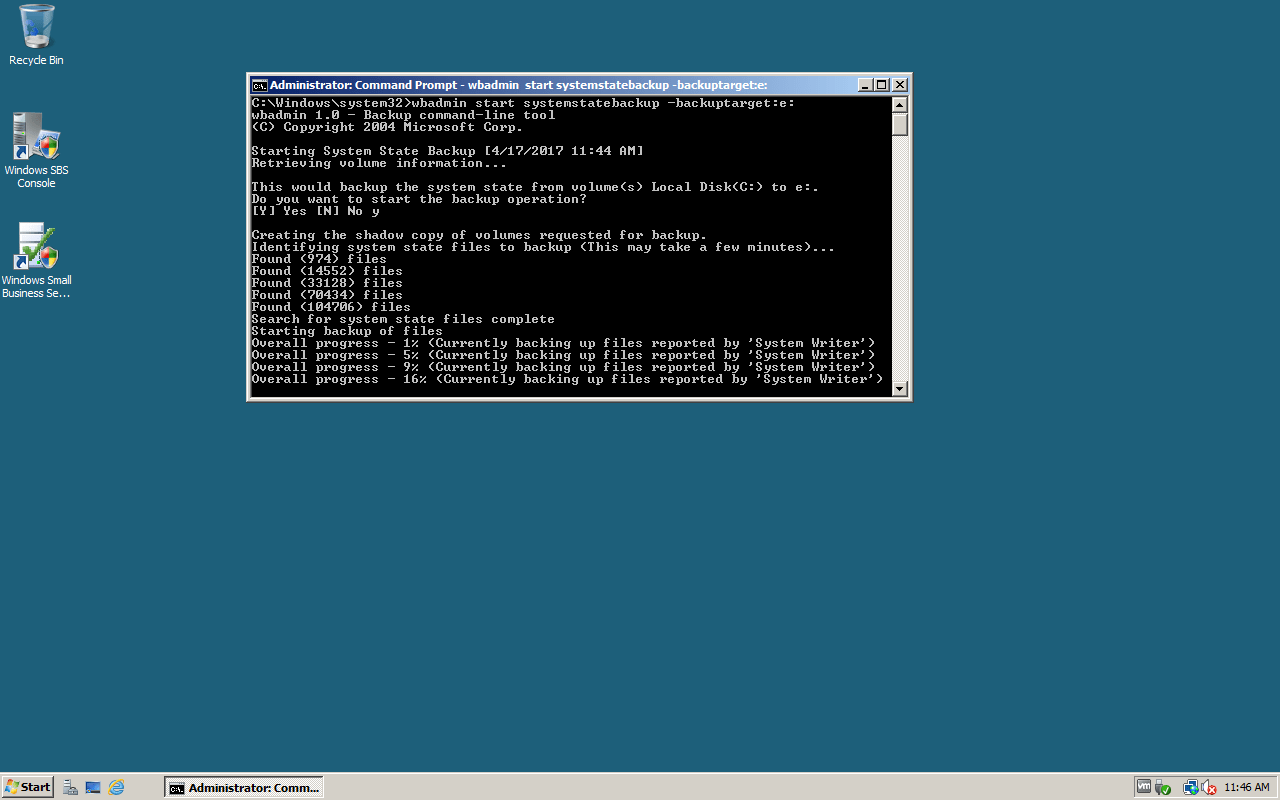Click the console scrollbar thumb

click(x=899, y=124)
